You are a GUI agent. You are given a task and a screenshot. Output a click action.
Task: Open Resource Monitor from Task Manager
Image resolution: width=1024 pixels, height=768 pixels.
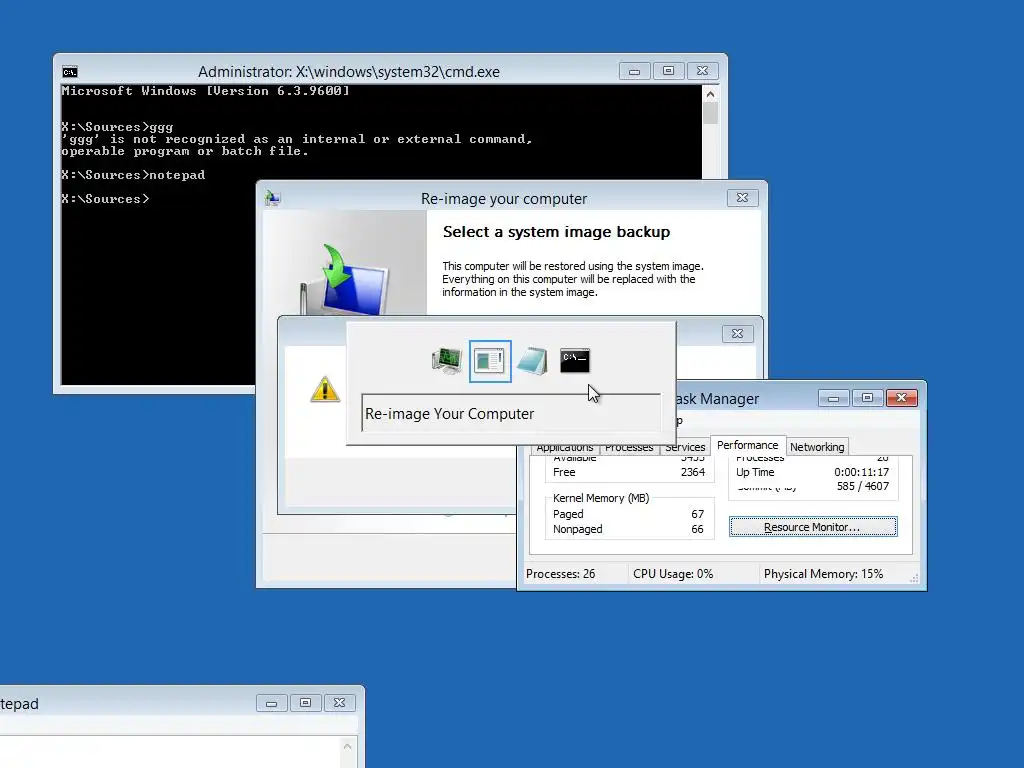tap(813, 527)
